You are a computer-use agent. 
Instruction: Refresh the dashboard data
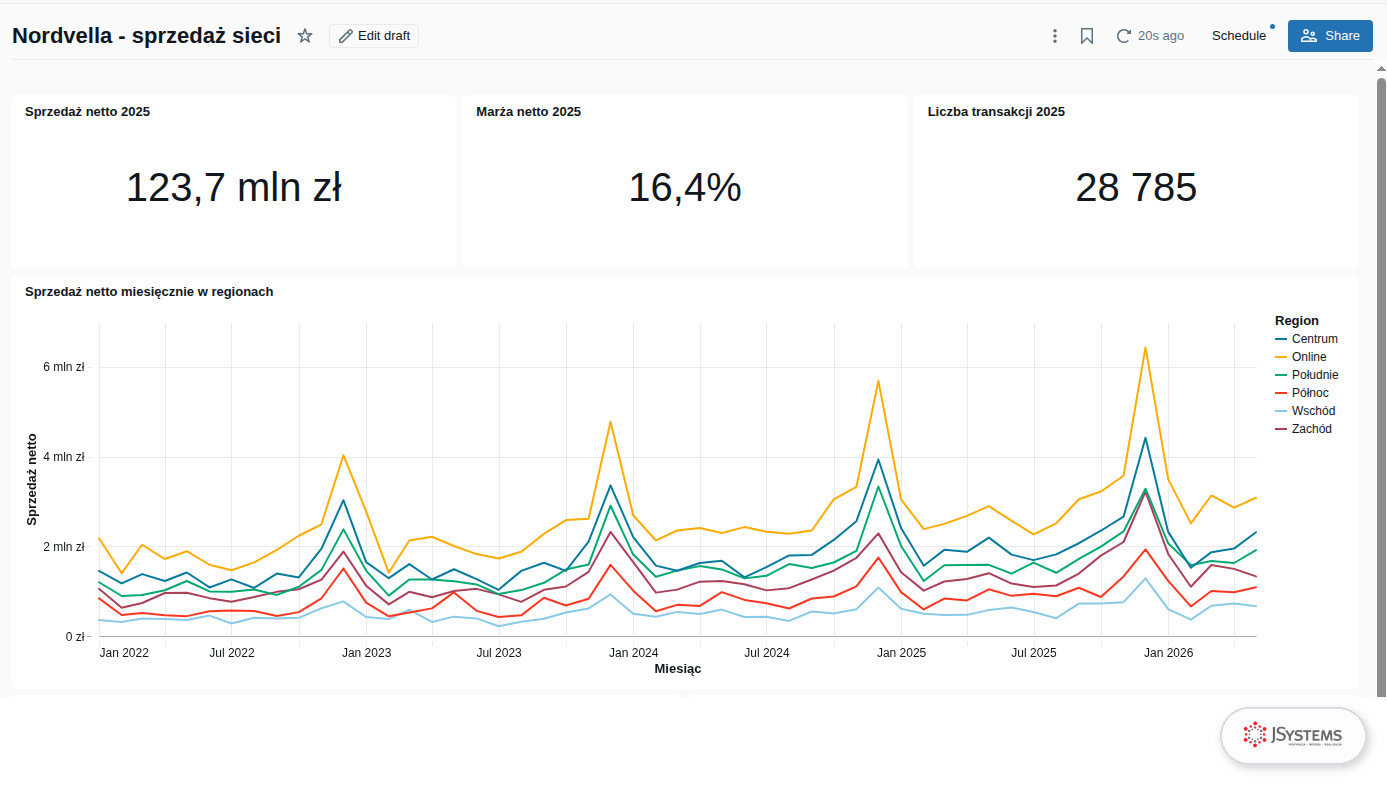point(1124,36)
